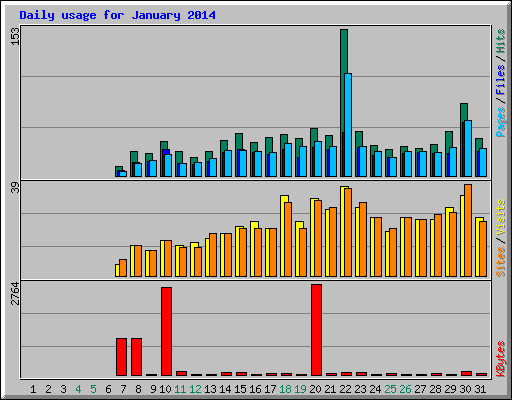Click the cyan pages bar for day 18
512x400 pixels.
pos(288,160)
